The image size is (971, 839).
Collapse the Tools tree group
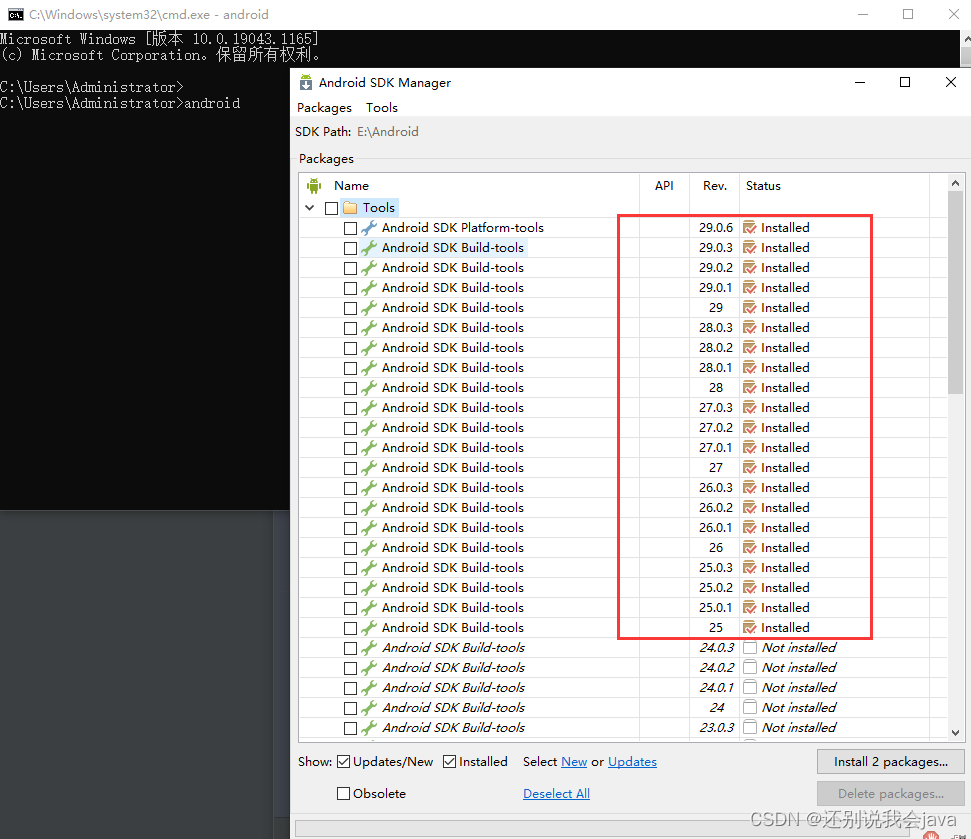(310, 207)
